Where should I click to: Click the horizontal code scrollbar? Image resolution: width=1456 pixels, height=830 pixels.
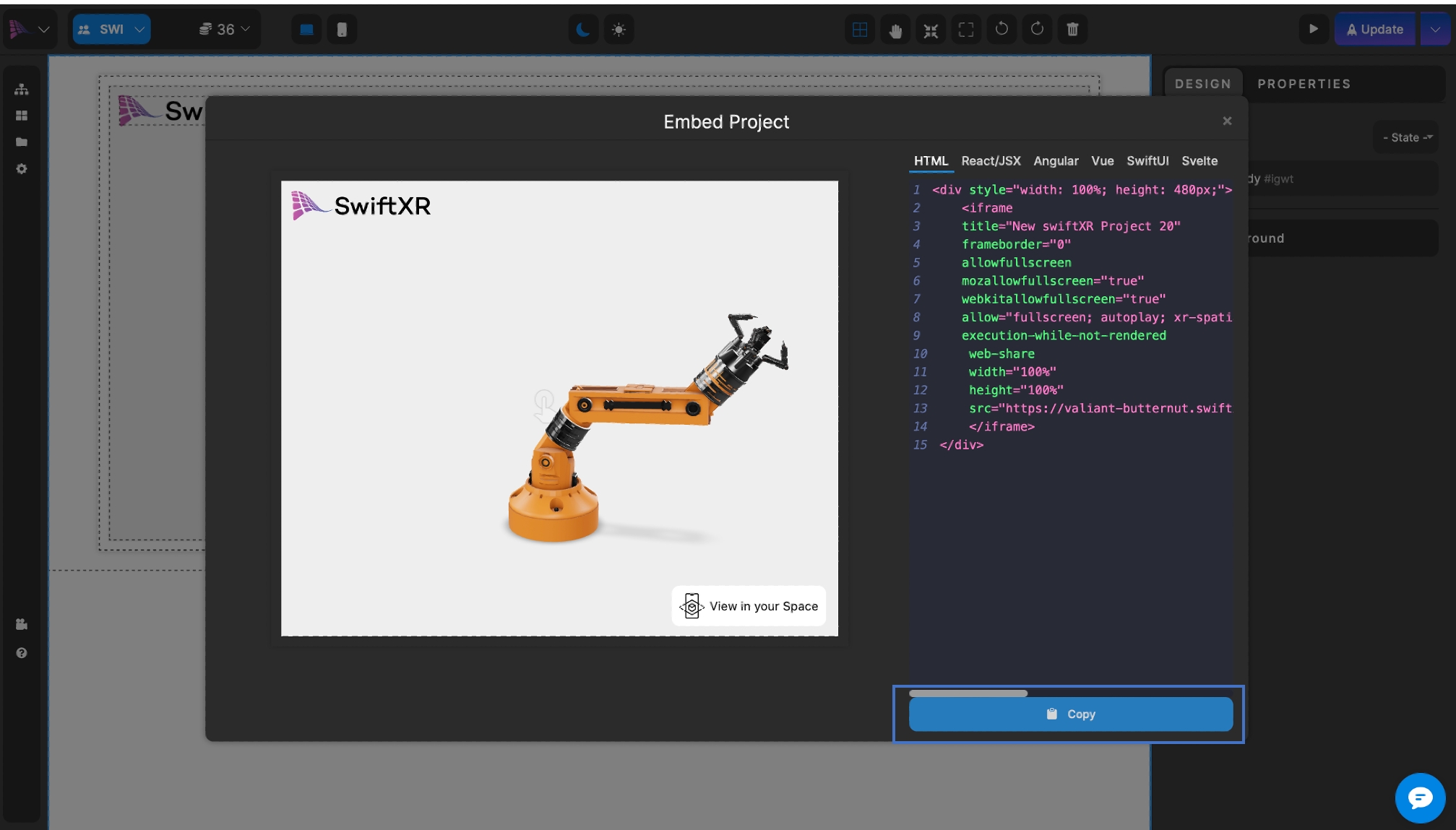click(968, 693)
